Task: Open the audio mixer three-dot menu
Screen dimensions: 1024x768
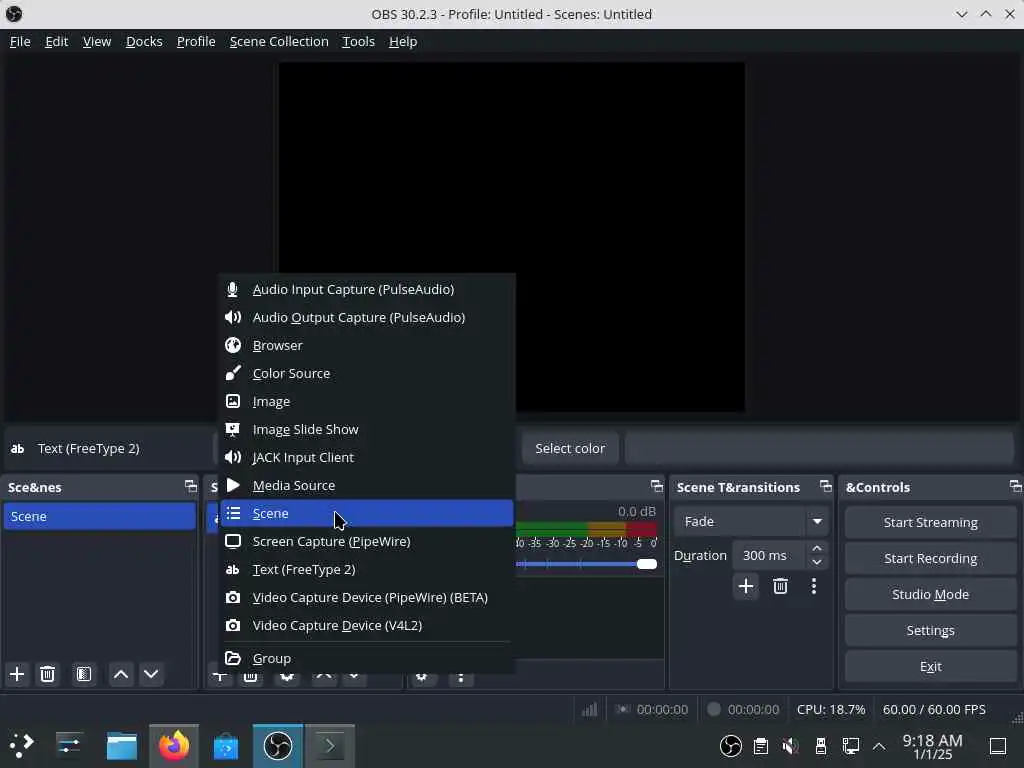Action: (461, 677)
